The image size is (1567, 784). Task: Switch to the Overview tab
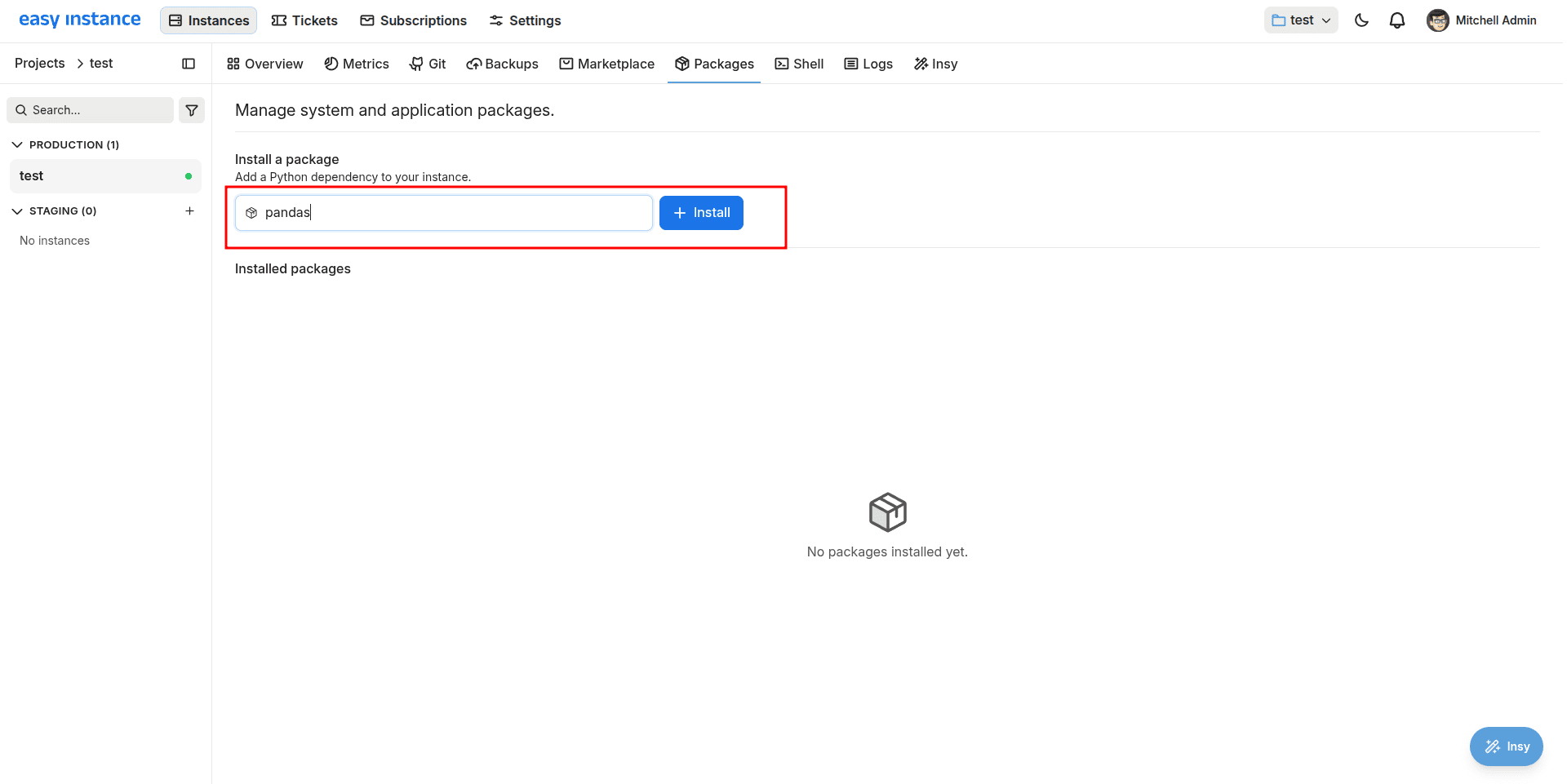[x=265, y=64]
